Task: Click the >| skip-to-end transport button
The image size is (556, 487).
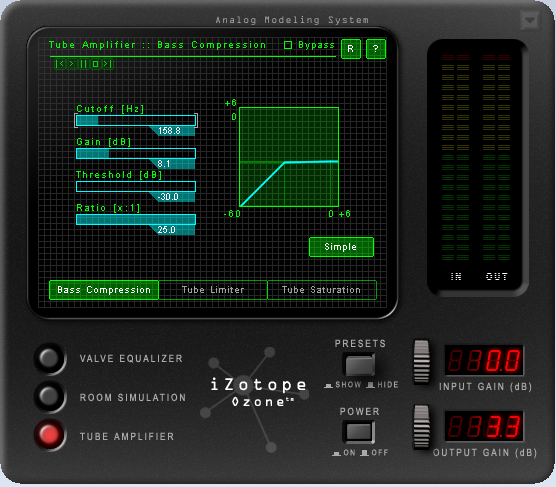Action: coord(107,64)
